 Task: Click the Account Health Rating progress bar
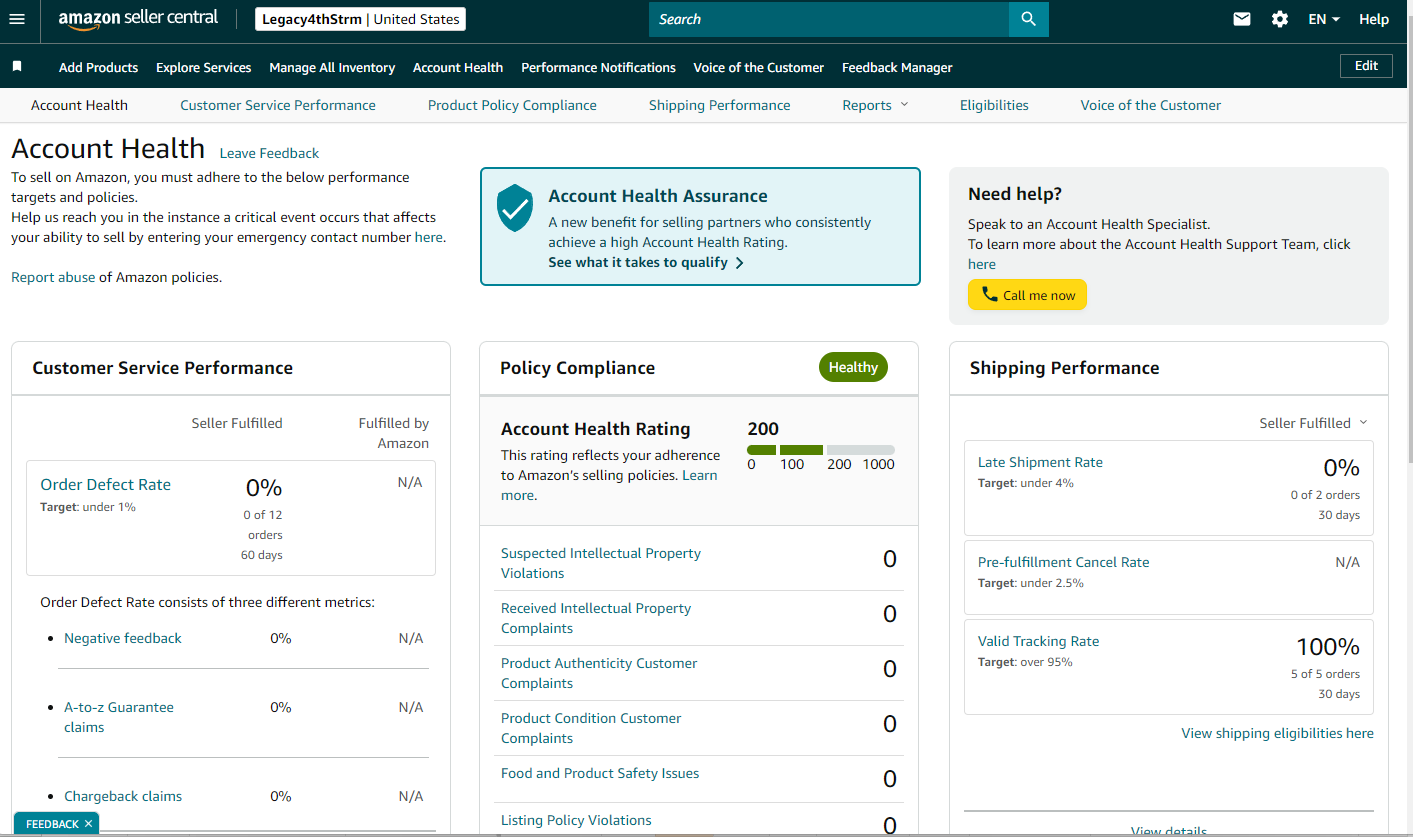click(x=821, y=450)
